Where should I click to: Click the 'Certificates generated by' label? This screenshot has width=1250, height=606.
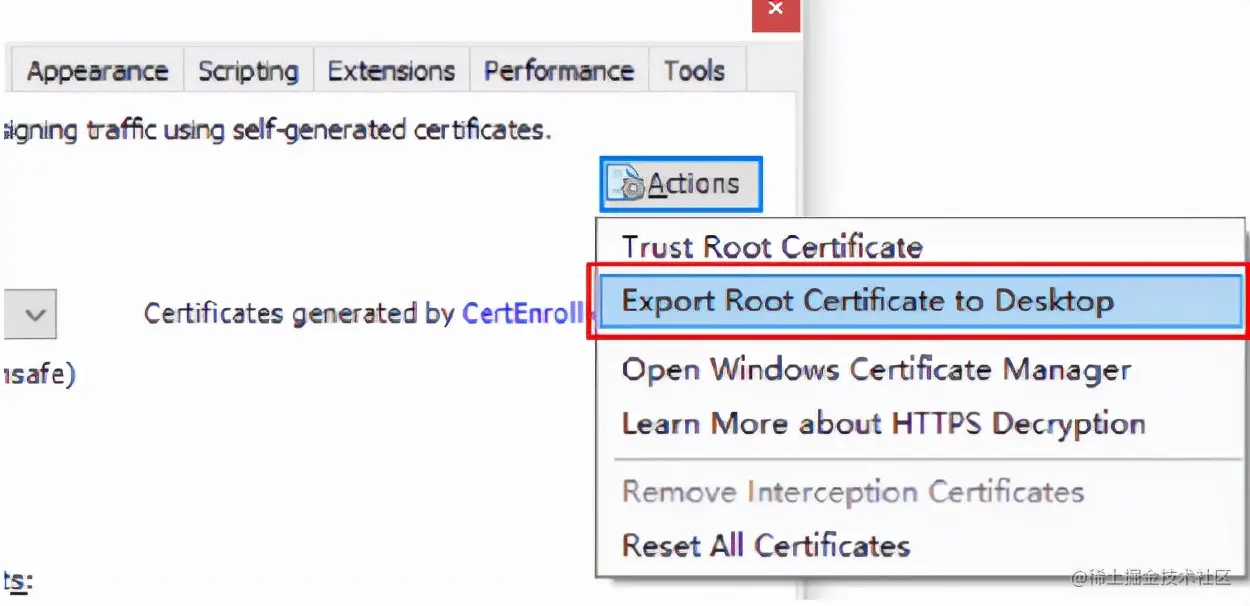[x=300, y=313]
